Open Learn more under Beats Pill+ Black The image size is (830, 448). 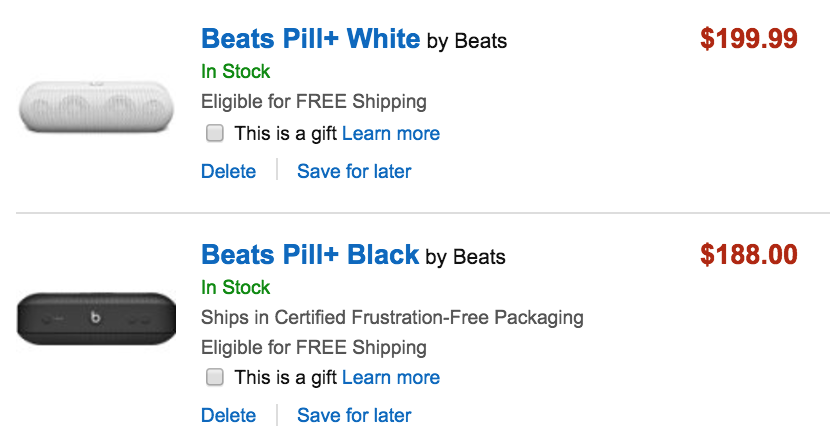click(x=390, y=377)
